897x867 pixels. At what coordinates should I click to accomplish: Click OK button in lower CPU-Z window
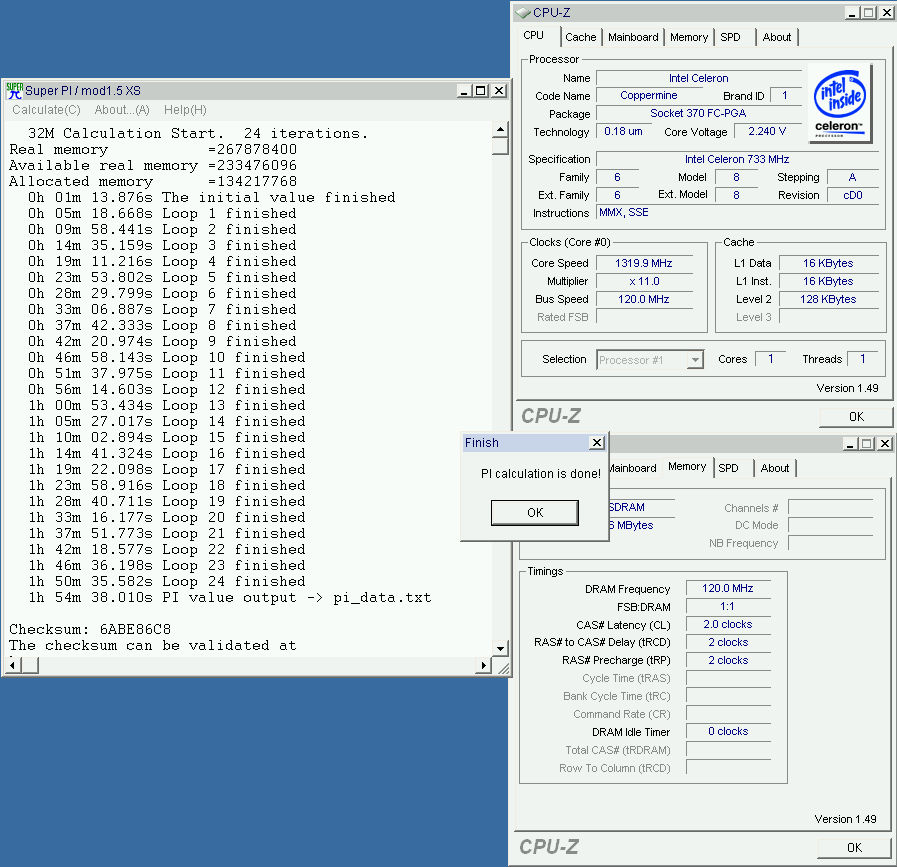click(x=854, y=848)
